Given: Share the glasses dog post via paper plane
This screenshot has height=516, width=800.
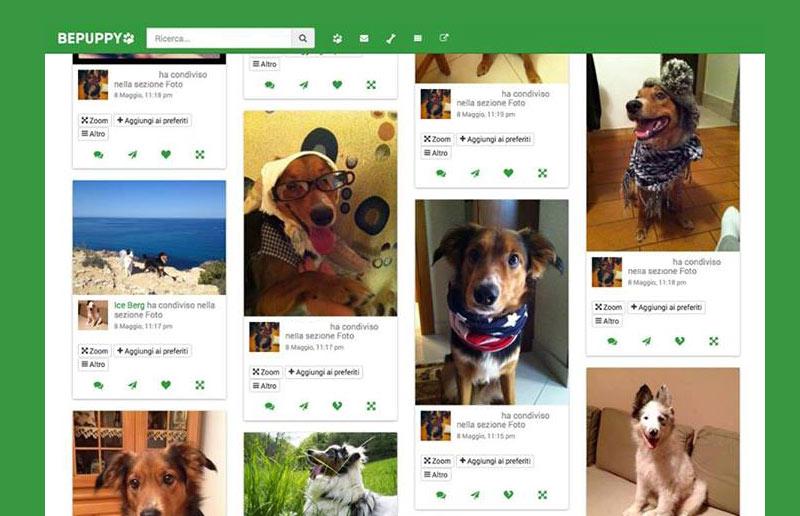Looking at the screenshot, I should tap(304, 406).
